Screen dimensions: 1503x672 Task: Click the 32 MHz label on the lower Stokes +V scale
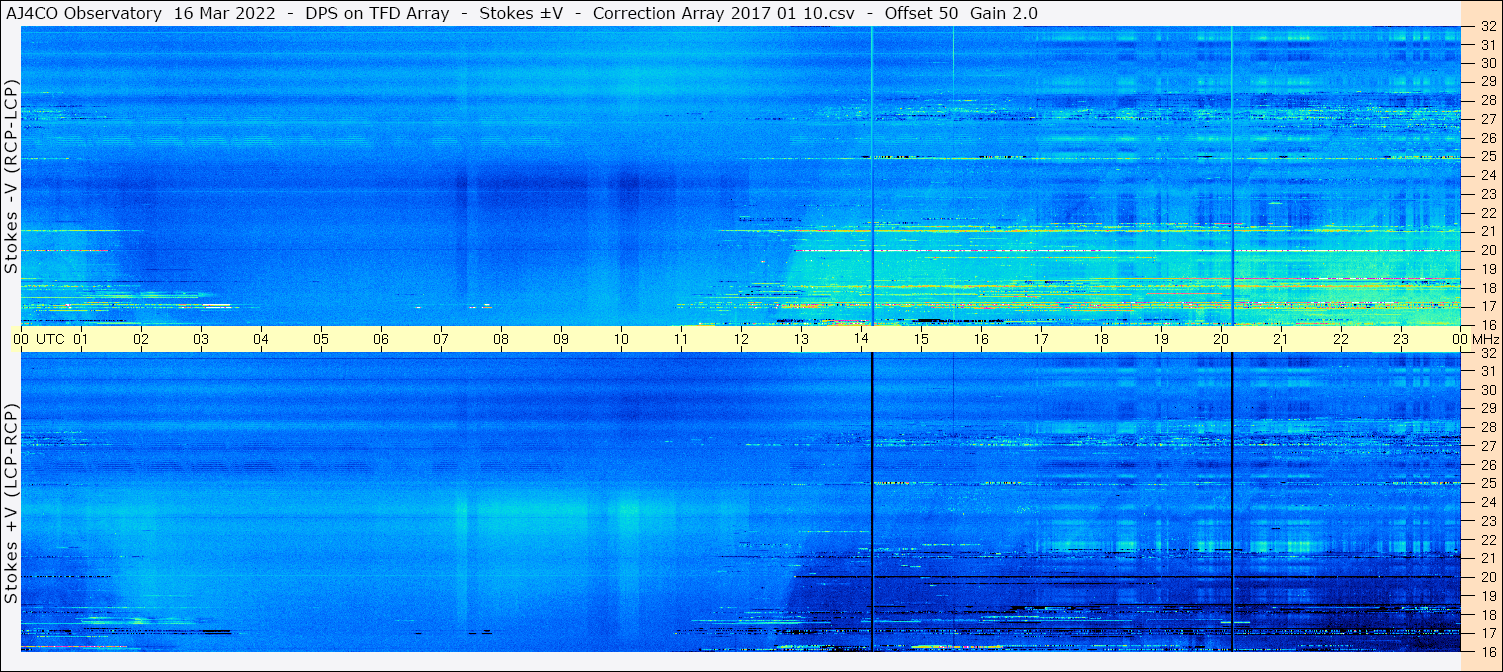pos(1488,353)
